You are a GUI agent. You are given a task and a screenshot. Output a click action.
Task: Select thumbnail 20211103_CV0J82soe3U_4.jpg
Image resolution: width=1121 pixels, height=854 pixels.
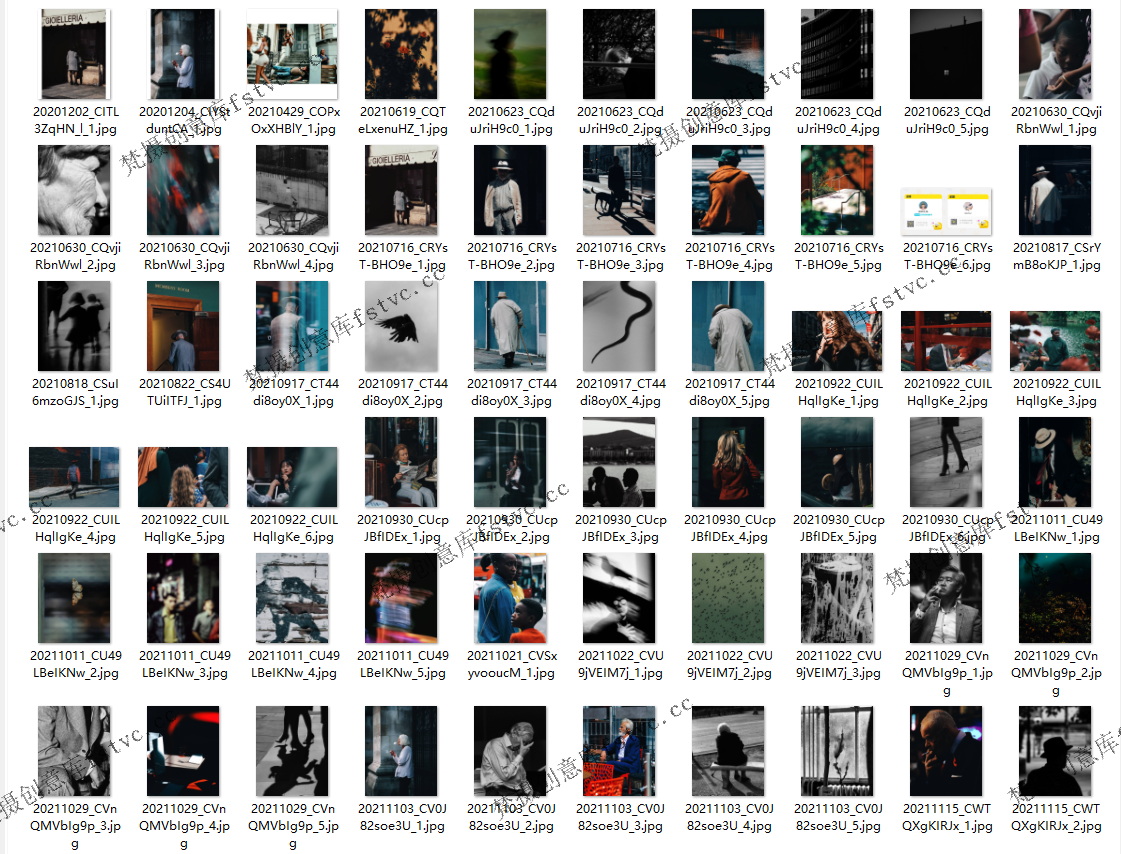(x=728, y=751)
